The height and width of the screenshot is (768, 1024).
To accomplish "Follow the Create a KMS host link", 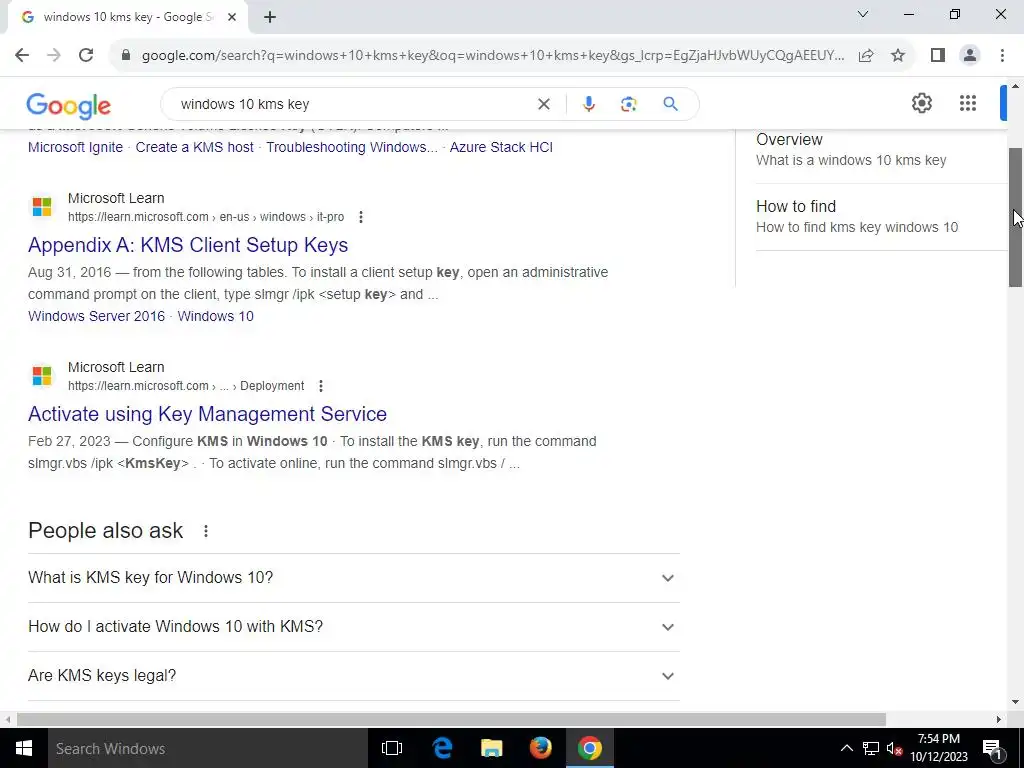I will (195, 147).
